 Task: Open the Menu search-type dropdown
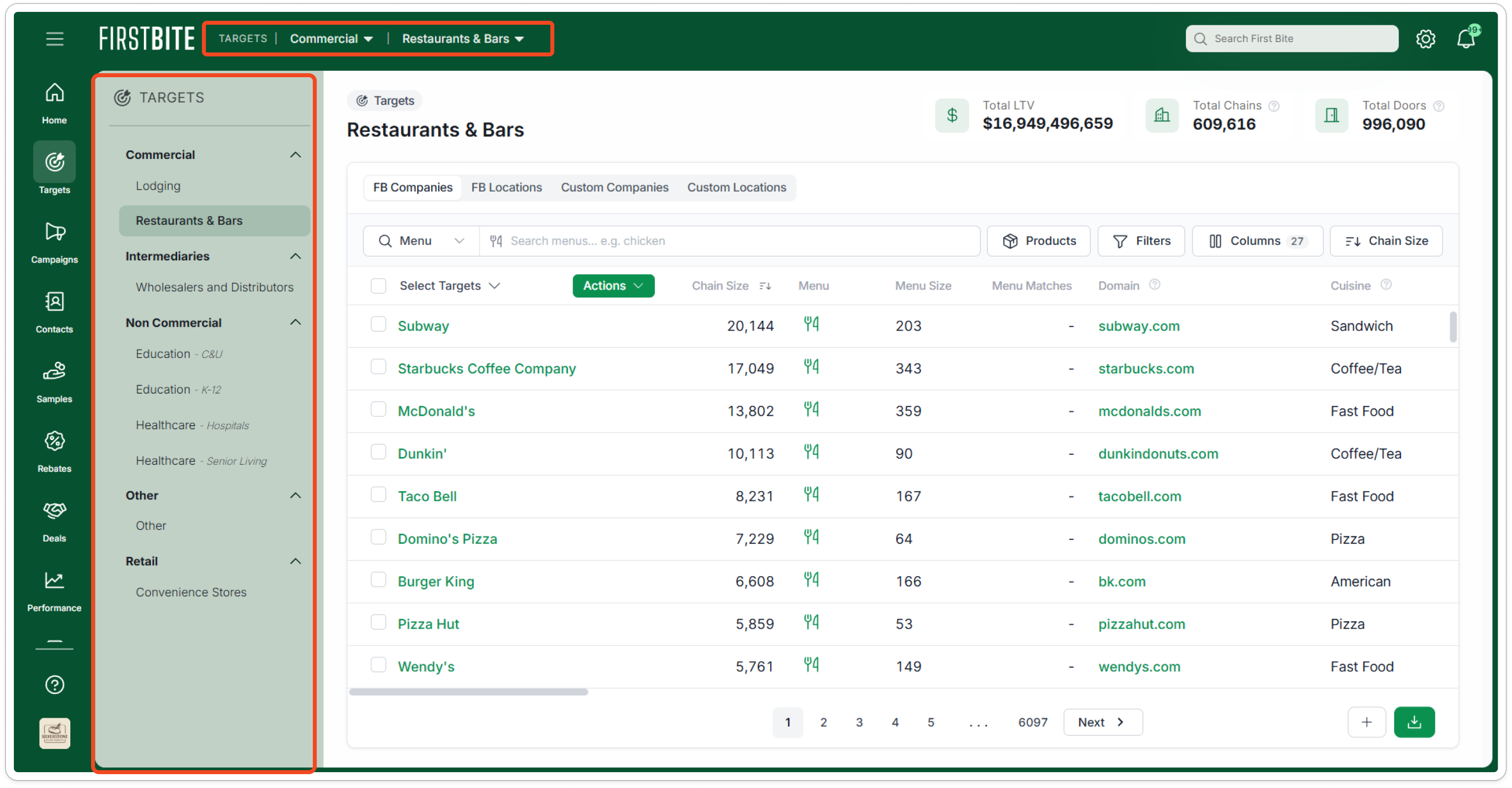coord(422,242)
